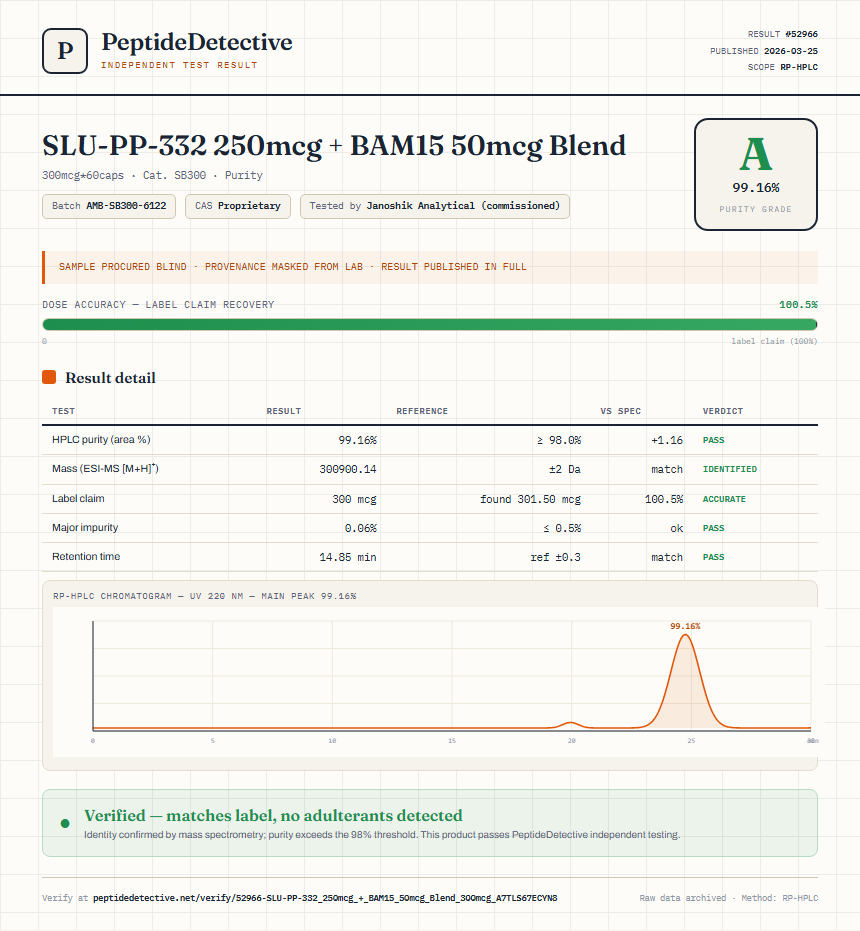Click the Tested by Janoshik Analytical tag

(435, 206)
